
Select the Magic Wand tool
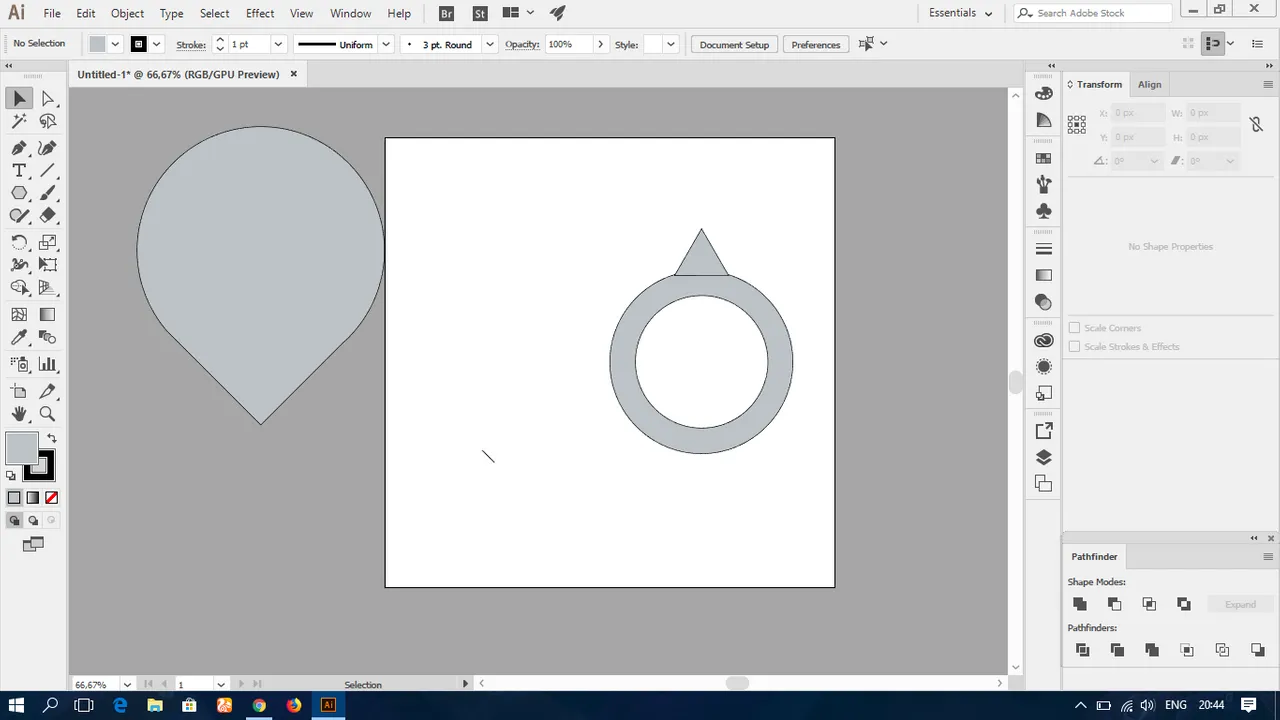pos(19,122)
